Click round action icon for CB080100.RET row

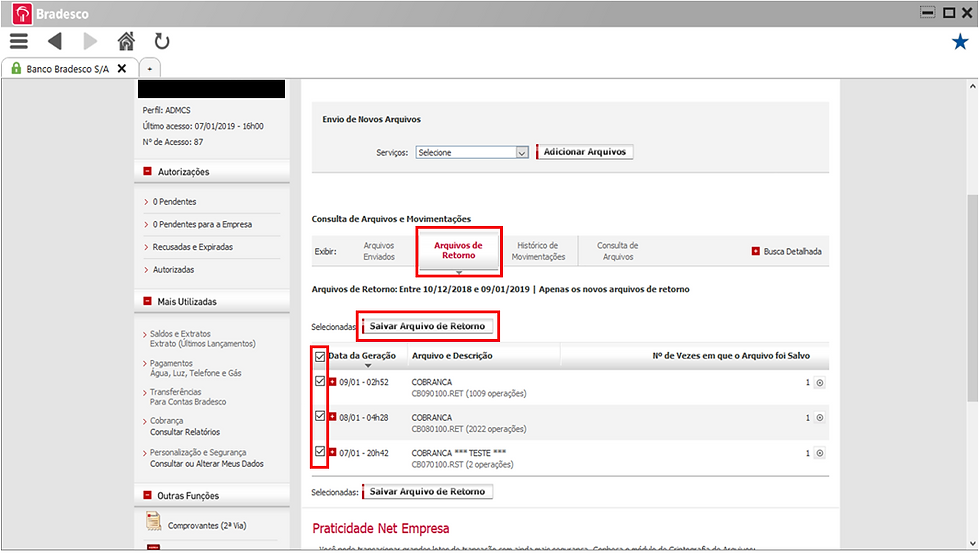point(819,417)
